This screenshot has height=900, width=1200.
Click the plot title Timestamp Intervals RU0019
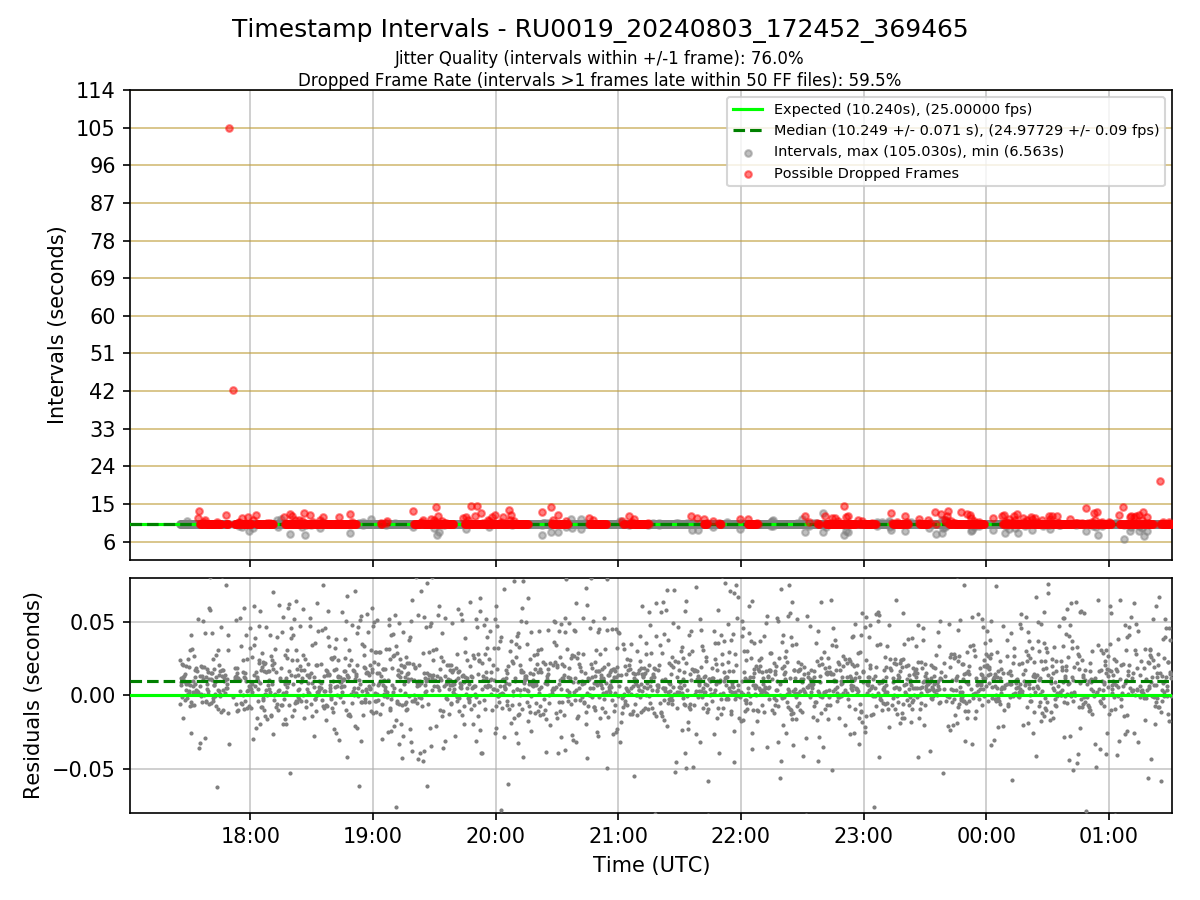point(600,29)
